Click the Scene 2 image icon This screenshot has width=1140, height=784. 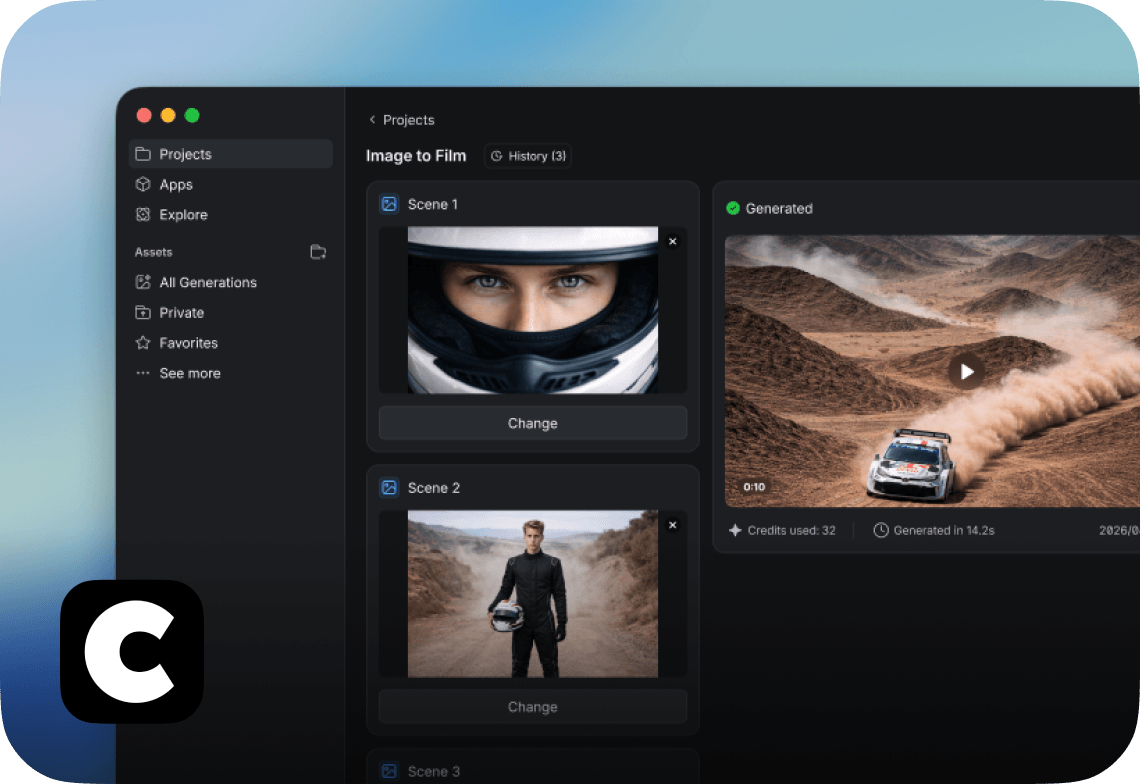coord(390,488)
